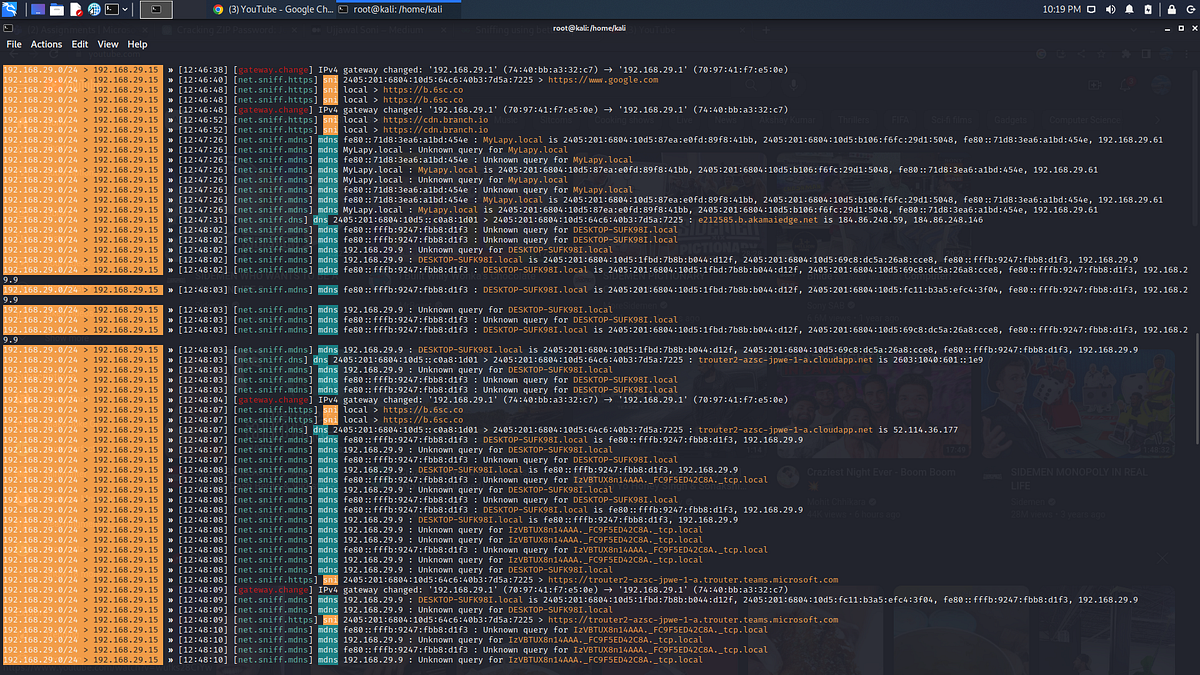Open the web browser globe icon
Viewport: 1200px width, 675px height.
(x=93, y=9)
